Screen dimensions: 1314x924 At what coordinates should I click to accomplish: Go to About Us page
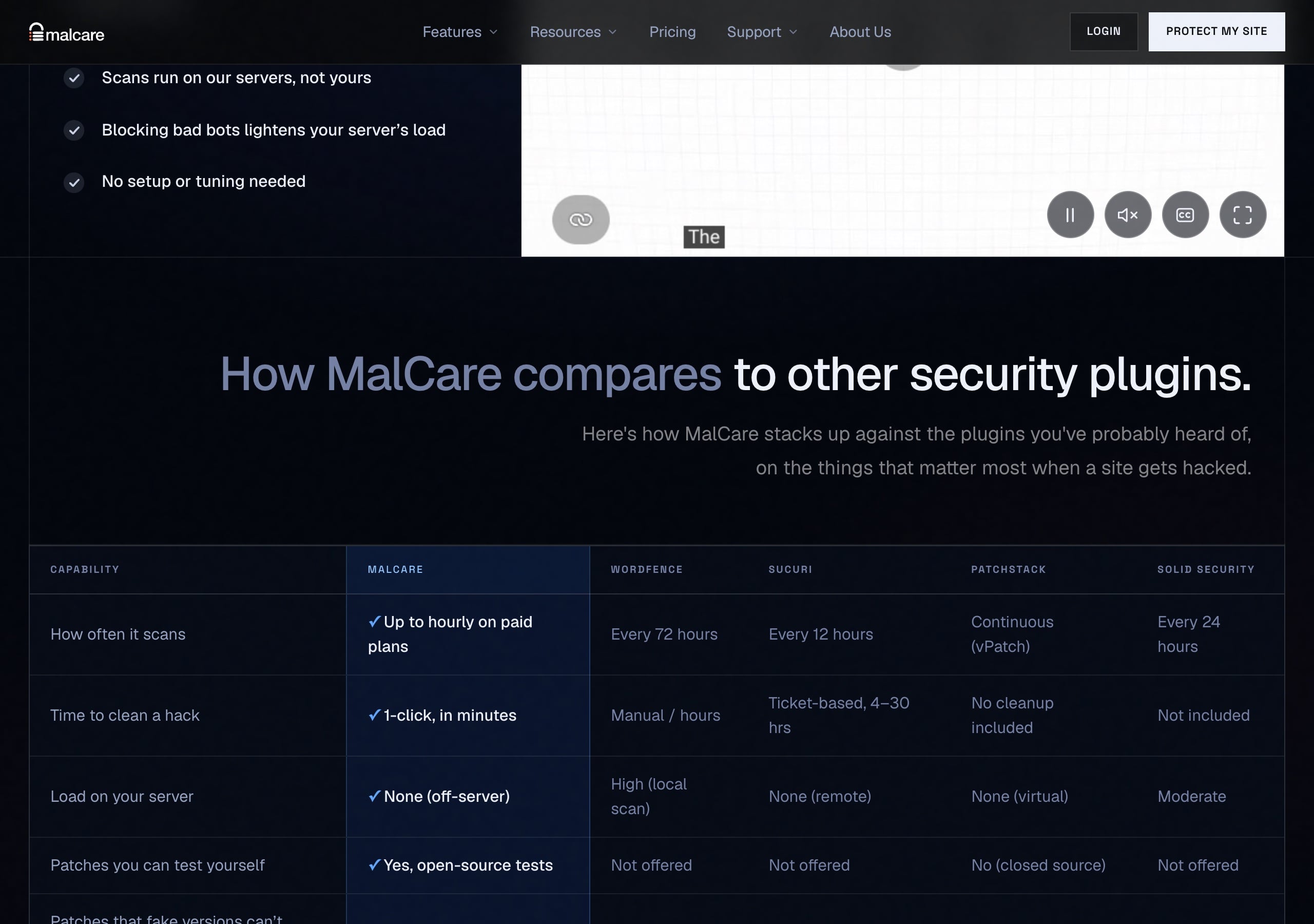[860, 32]
